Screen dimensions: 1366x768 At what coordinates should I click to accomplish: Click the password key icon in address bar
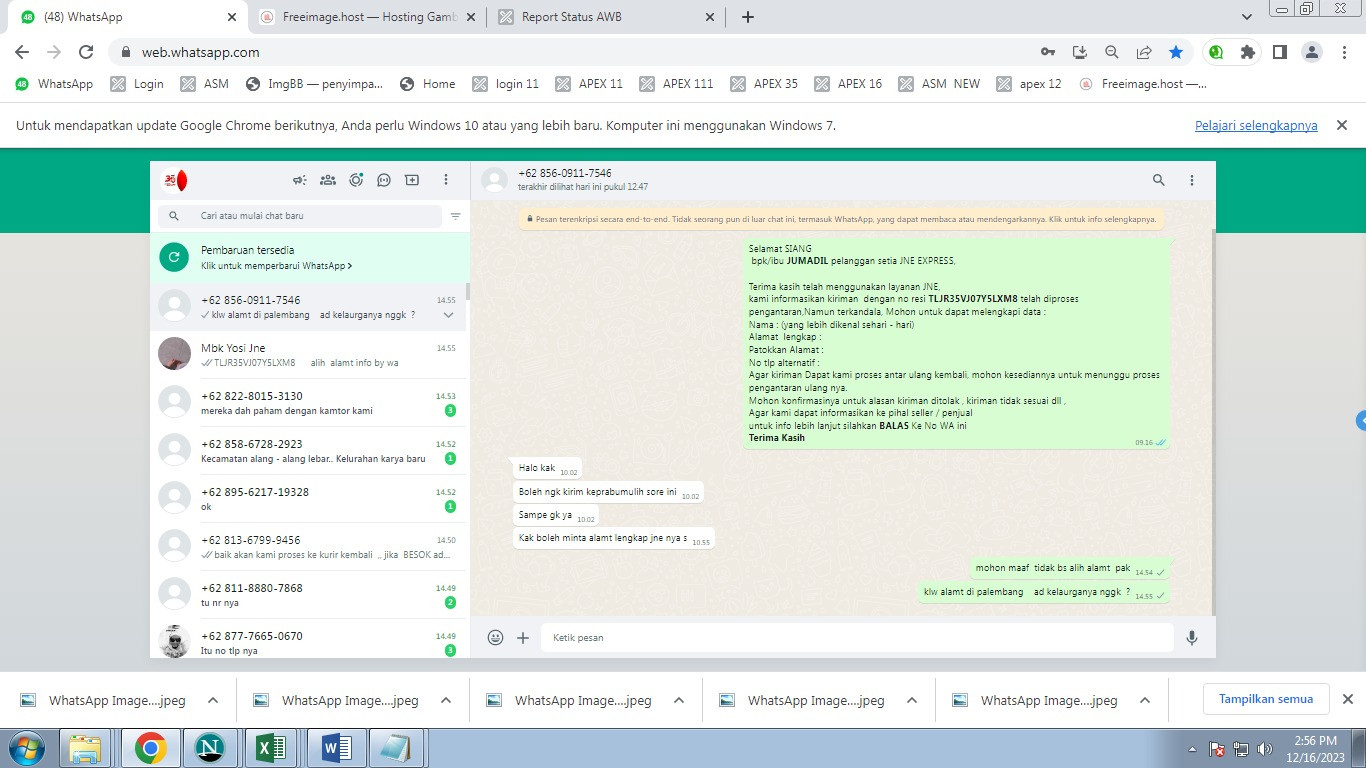1048,52
